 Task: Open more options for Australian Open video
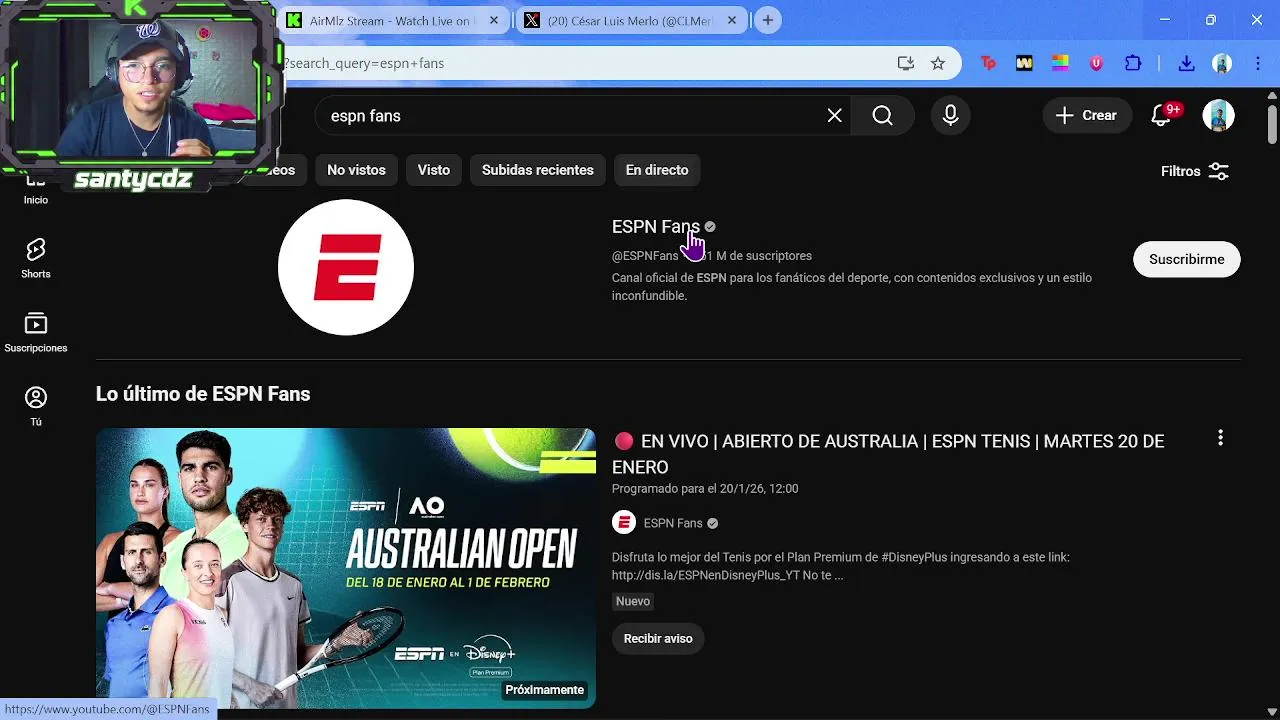[x=1220, y=438]
